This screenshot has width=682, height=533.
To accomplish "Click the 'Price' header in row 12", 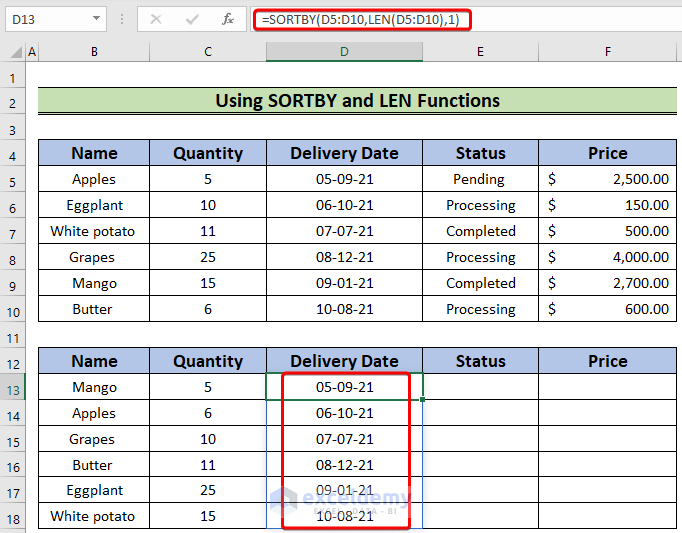I will [x=608, y=361].
